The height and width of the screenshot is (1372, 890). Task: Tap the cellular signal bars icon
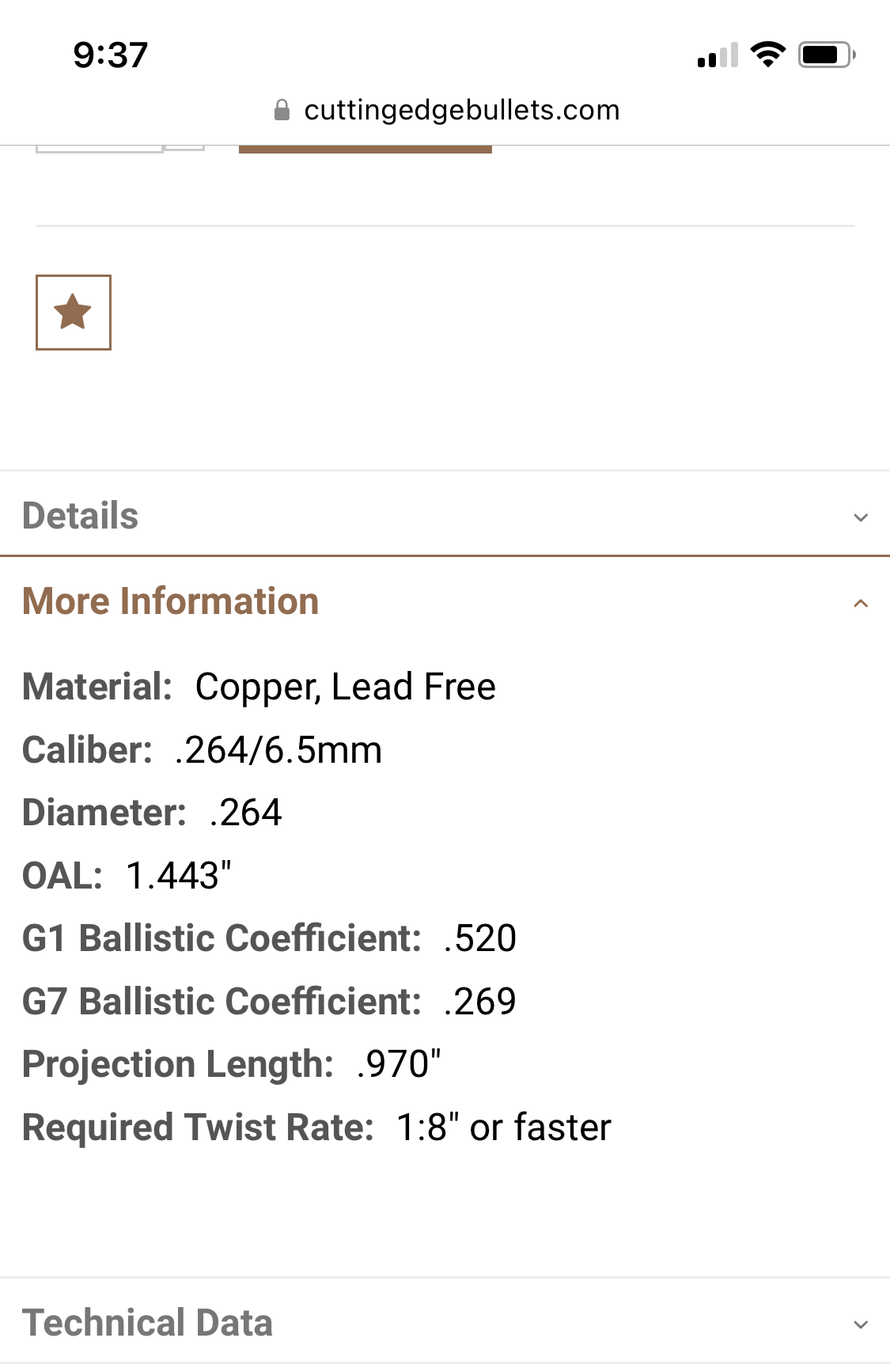coord(718,55)
